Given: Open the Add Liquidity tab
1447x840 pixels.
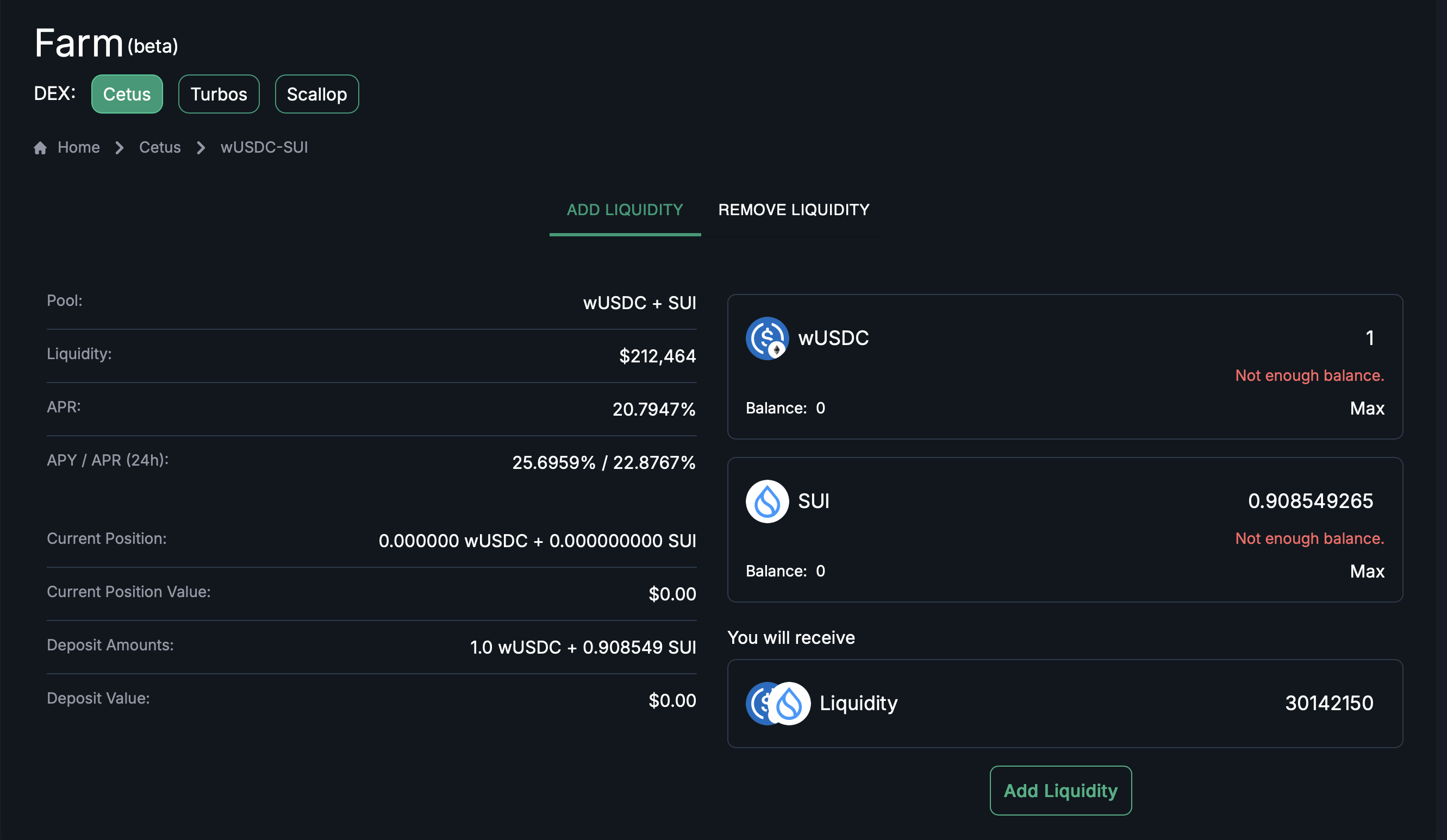Looking at the screenshot, I should (x=625, y=210).
